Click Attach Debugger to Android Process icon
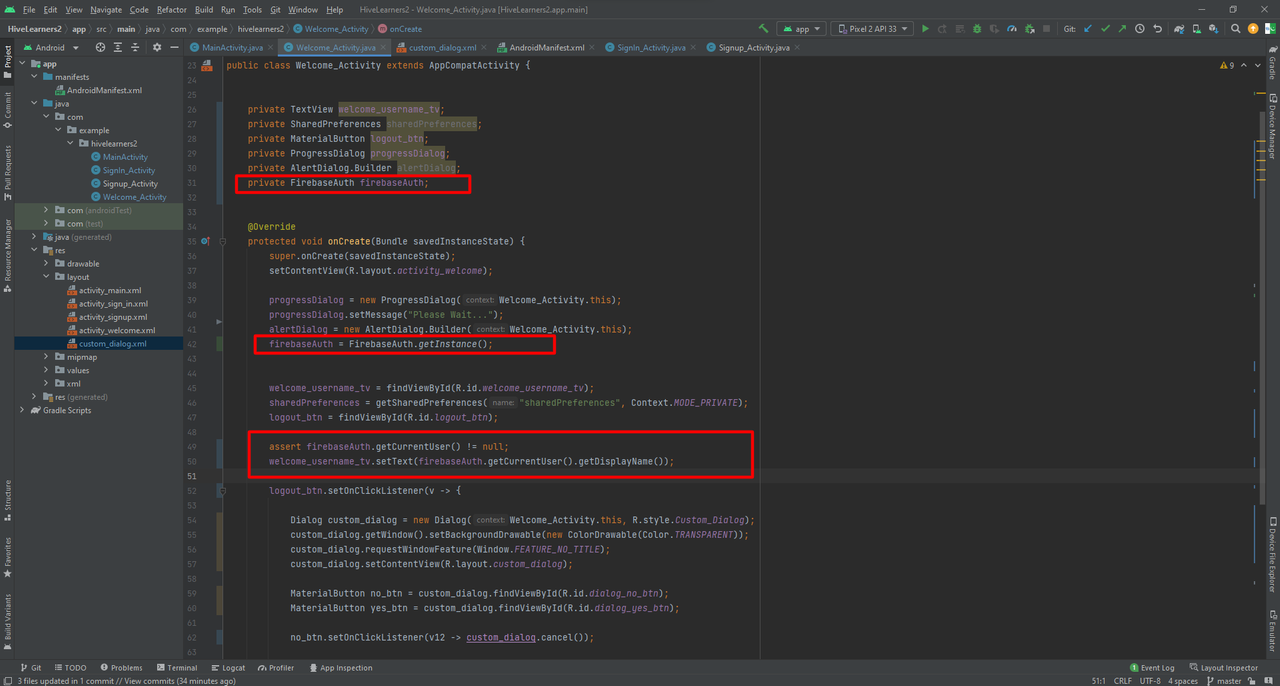 [x=1030, y=29]
